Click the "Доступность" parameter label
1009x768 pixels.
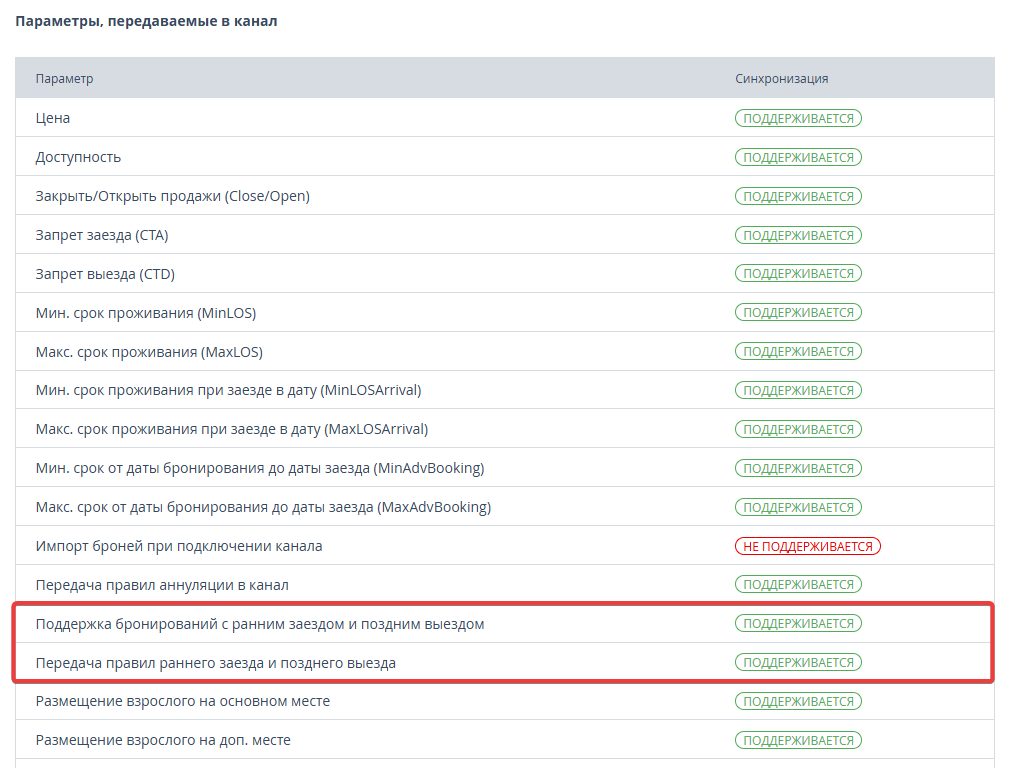coord(78,157)
